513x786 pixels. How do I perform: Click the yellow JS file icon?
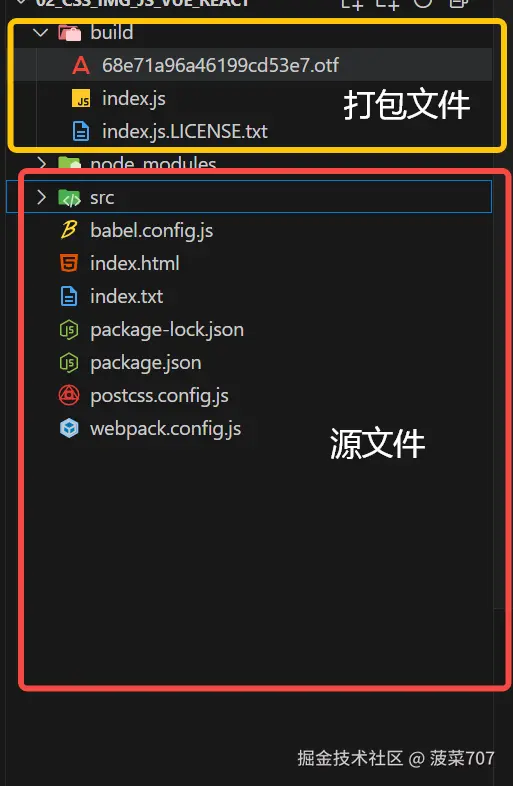81,98
